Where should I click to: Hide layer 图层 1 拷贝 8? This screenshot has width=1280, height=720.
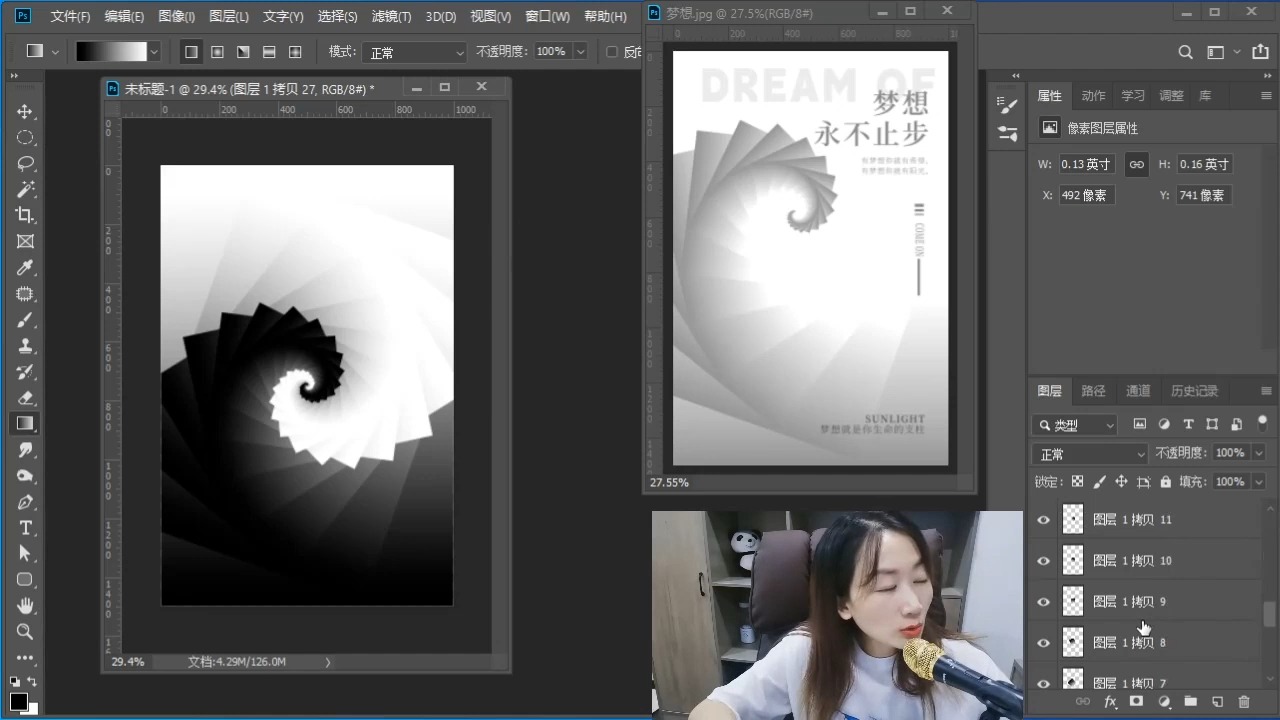pos(1043,643)
